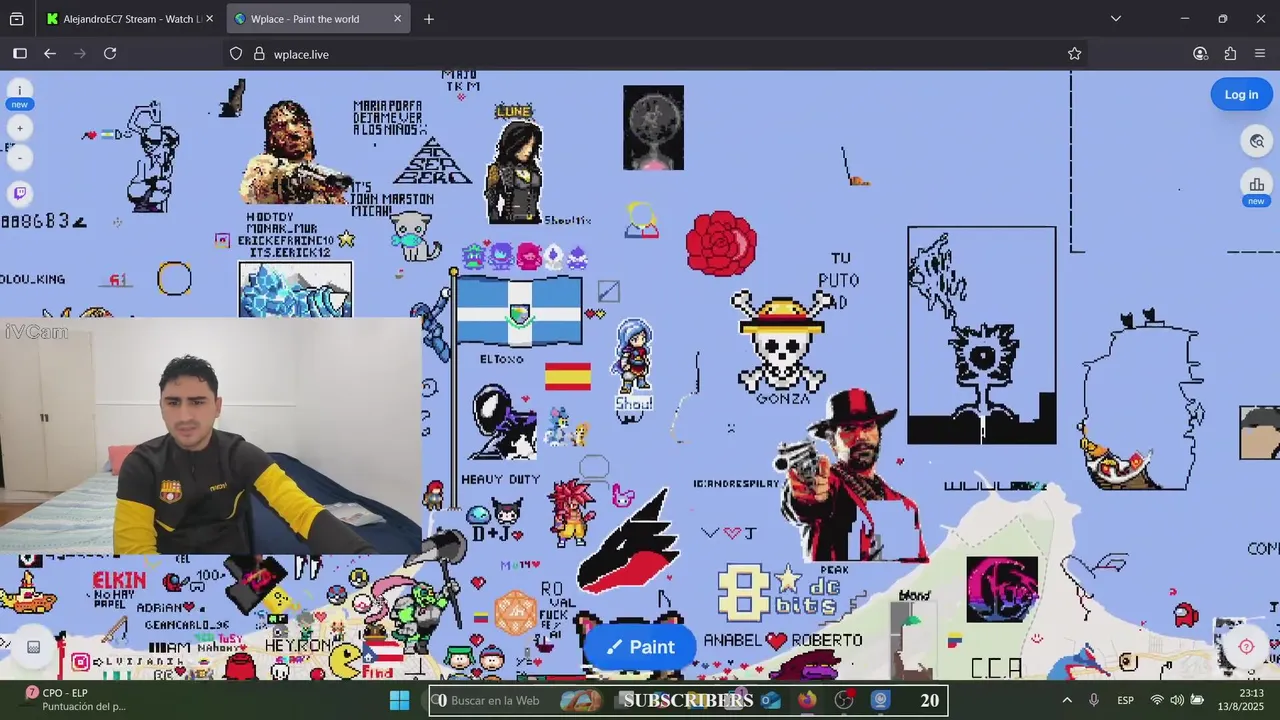Screen dimensions: 1280x720
Task: Open Firefox from the taskbar
Action: (807, 700)
